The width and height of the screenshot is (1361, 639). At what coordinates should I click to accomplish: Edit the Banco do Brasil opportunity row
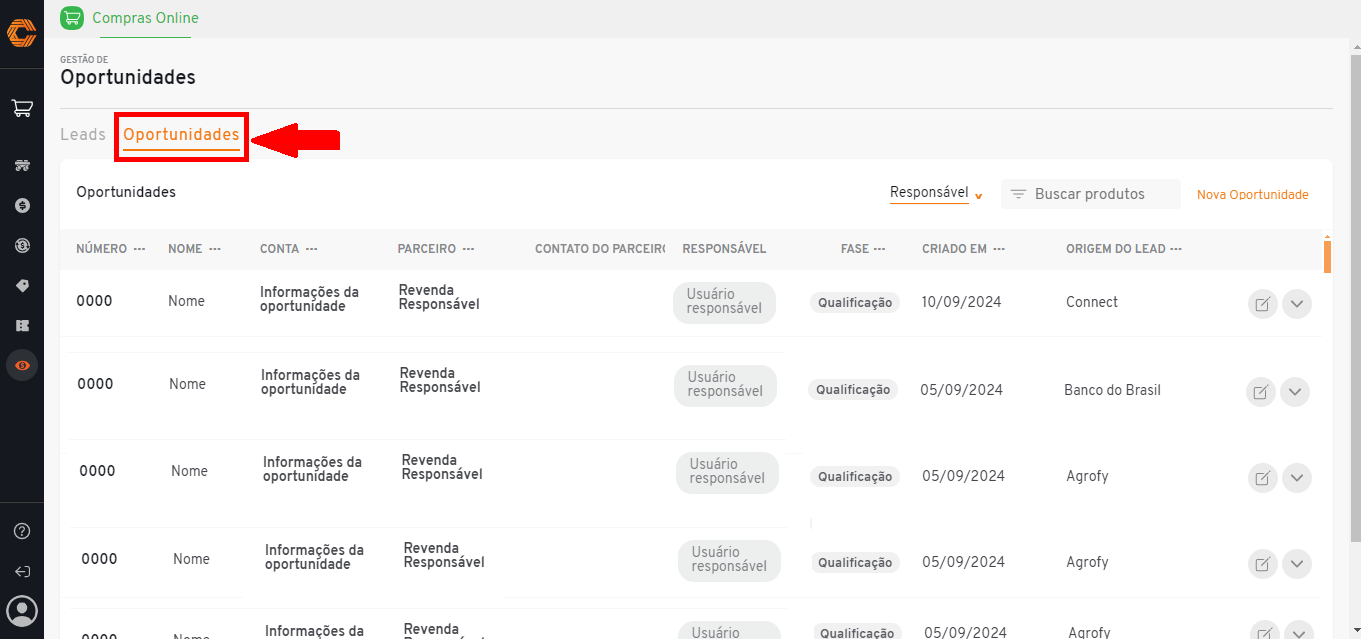(x=1260, y=392)
